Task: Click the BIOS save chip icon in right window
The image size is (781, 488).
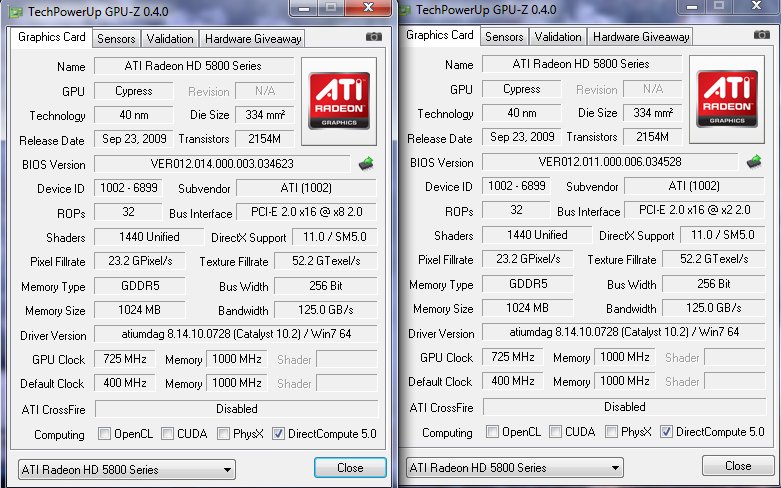Action: coord(754,161)
